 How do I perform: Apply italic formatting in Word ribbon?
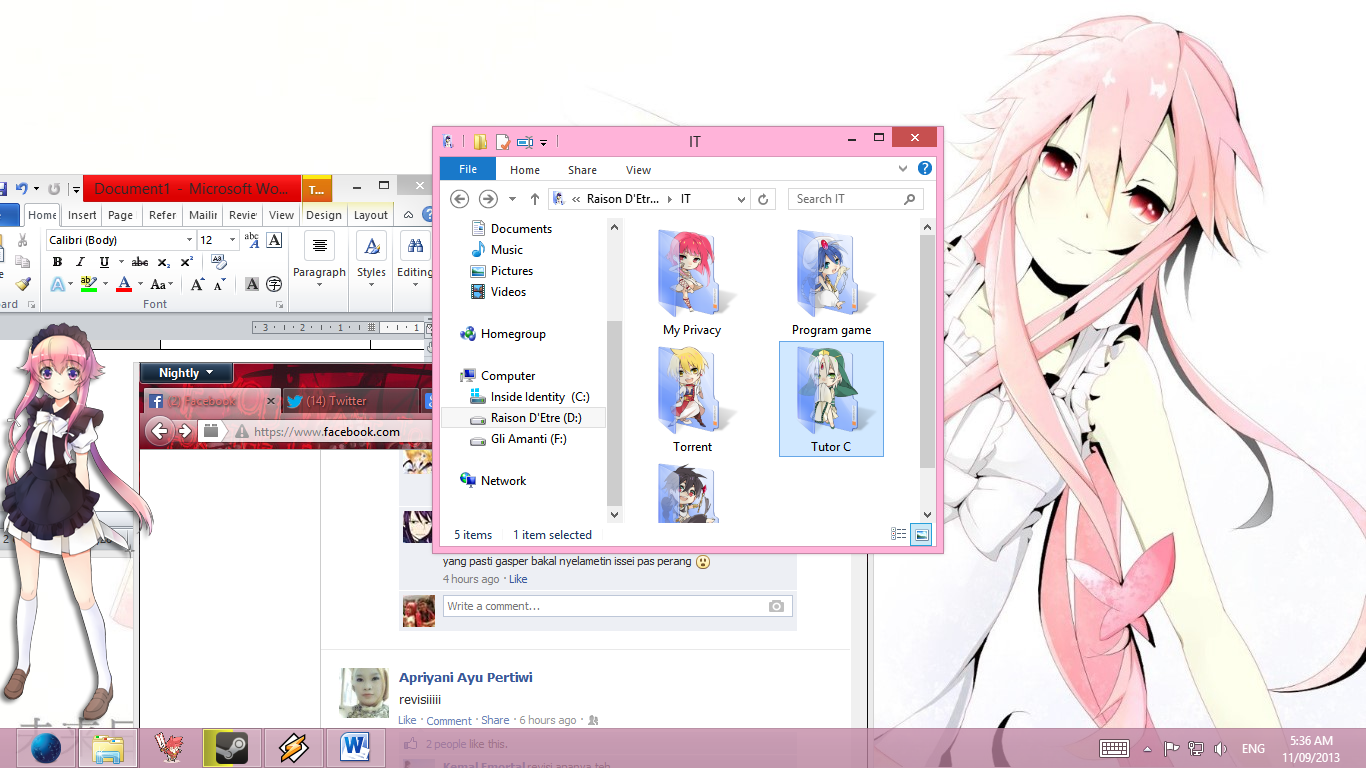80,262
